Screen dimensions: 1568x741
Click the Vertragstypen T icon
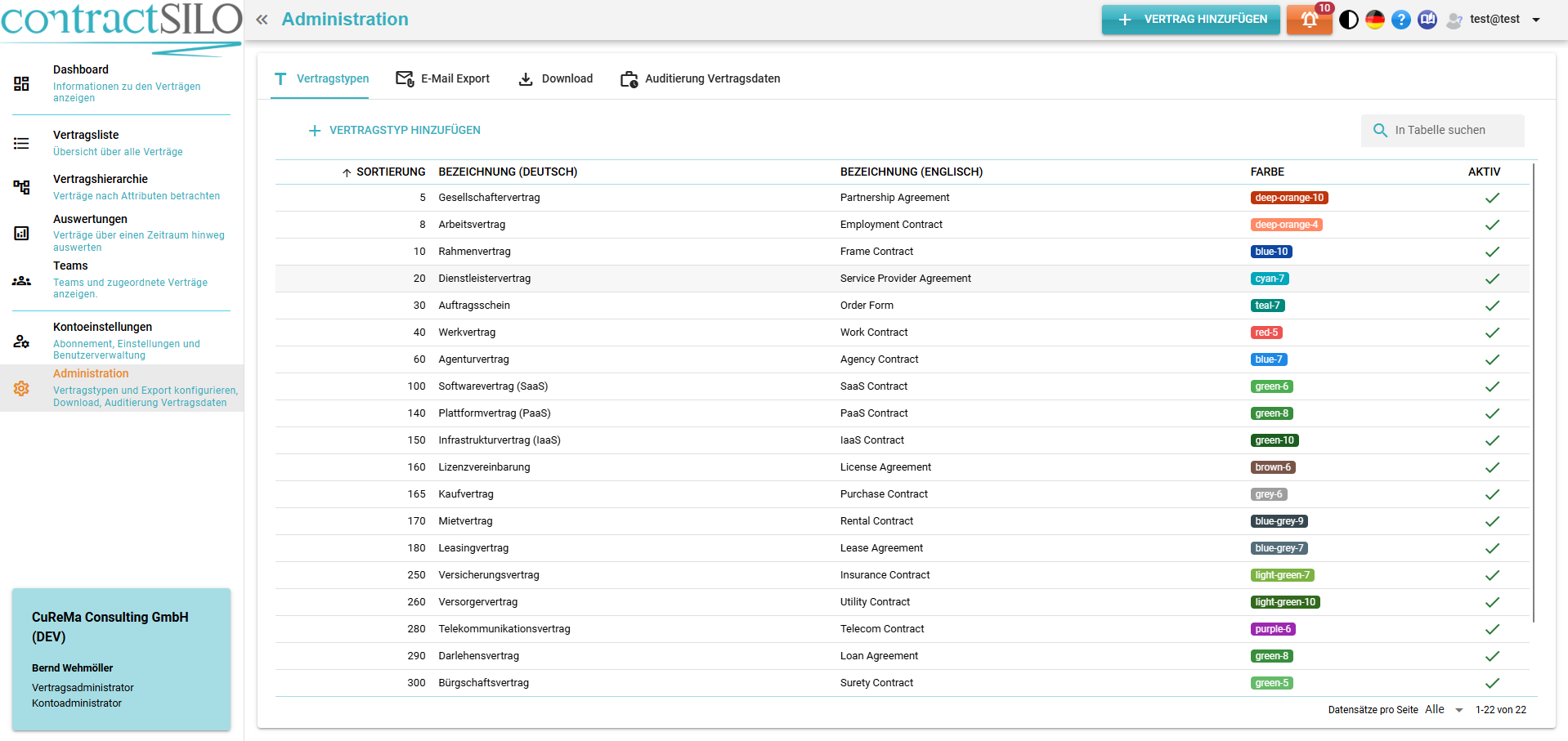tap(280, 79)
